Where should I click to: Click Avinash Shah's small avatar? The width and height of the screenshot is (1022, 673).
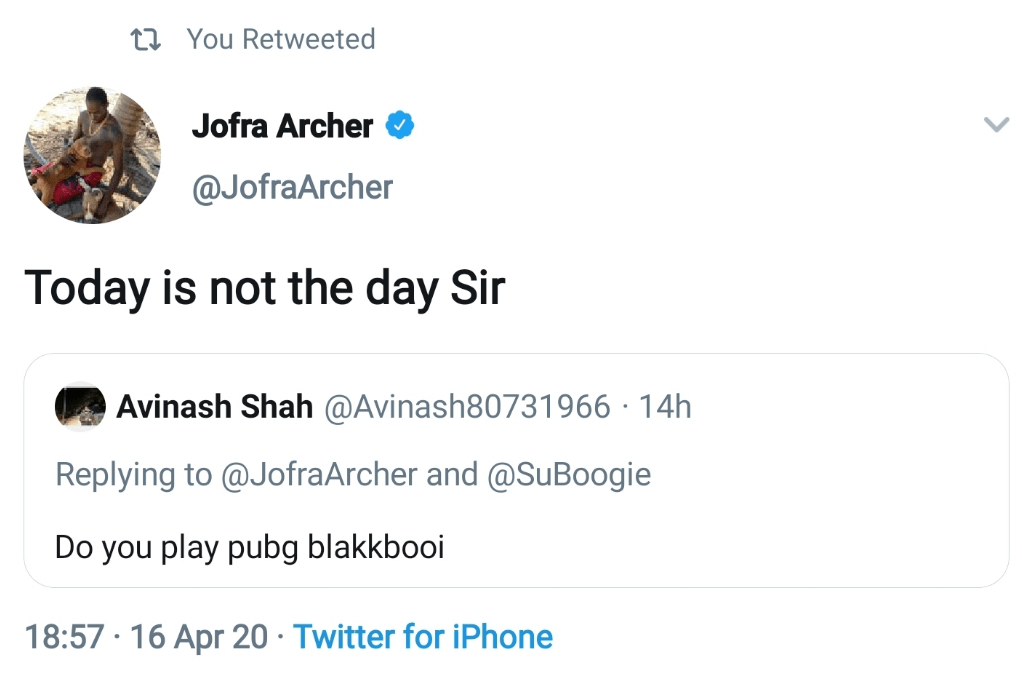80,407
